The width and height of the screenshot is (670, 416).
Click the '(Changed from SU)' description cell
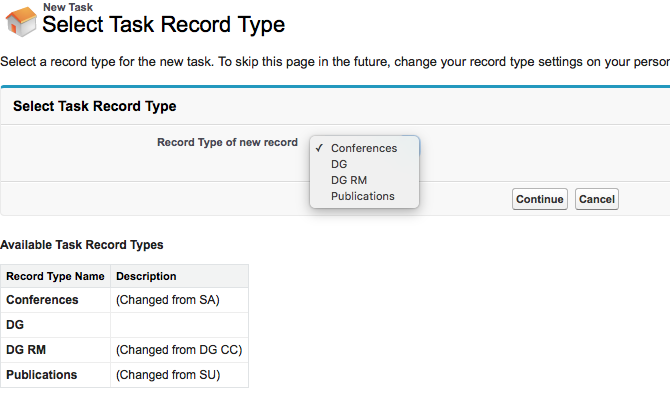[167, 375]
